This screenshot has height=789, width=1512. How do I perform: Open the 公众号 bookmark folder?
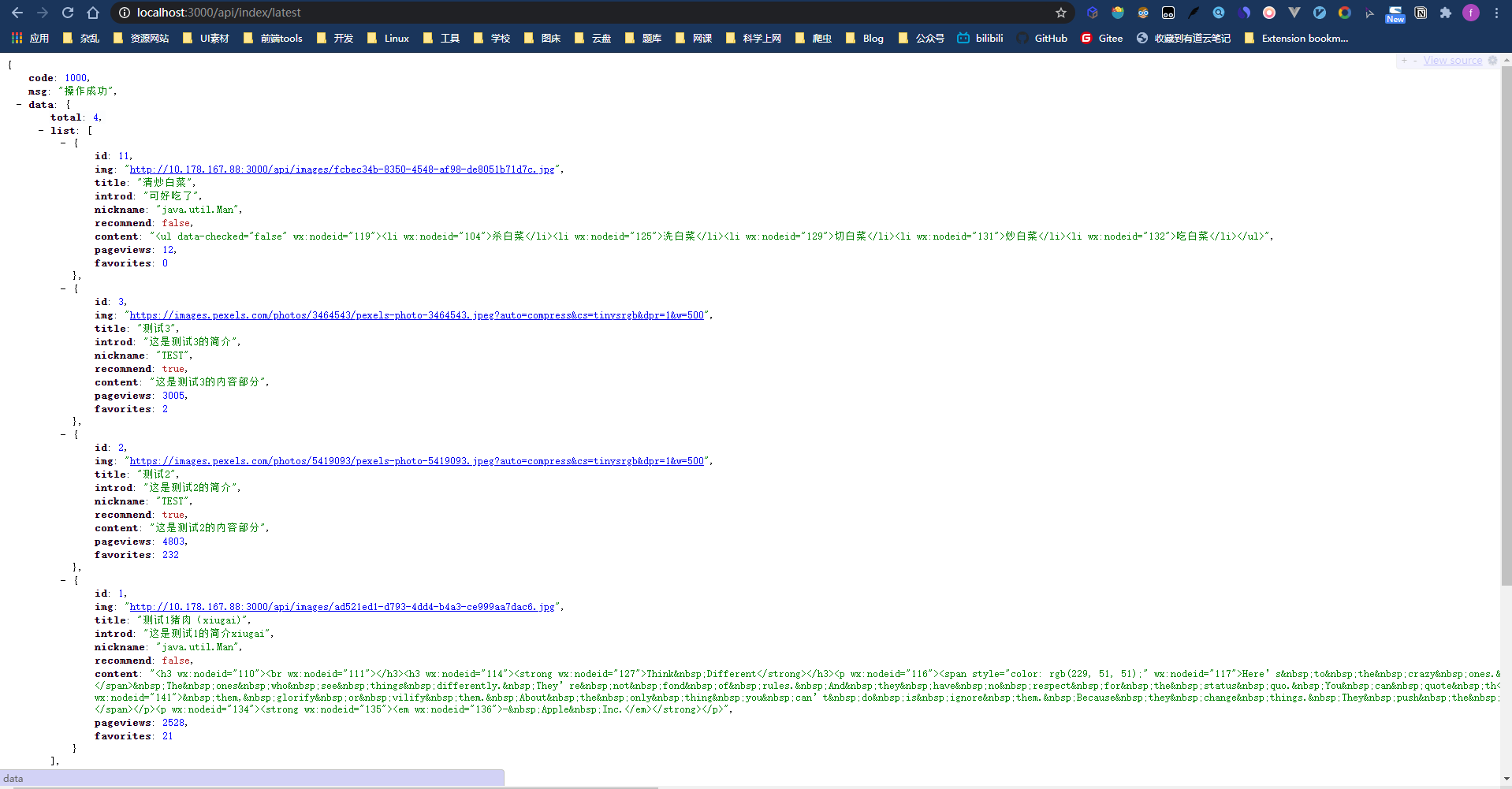click(x=921, y=38)
